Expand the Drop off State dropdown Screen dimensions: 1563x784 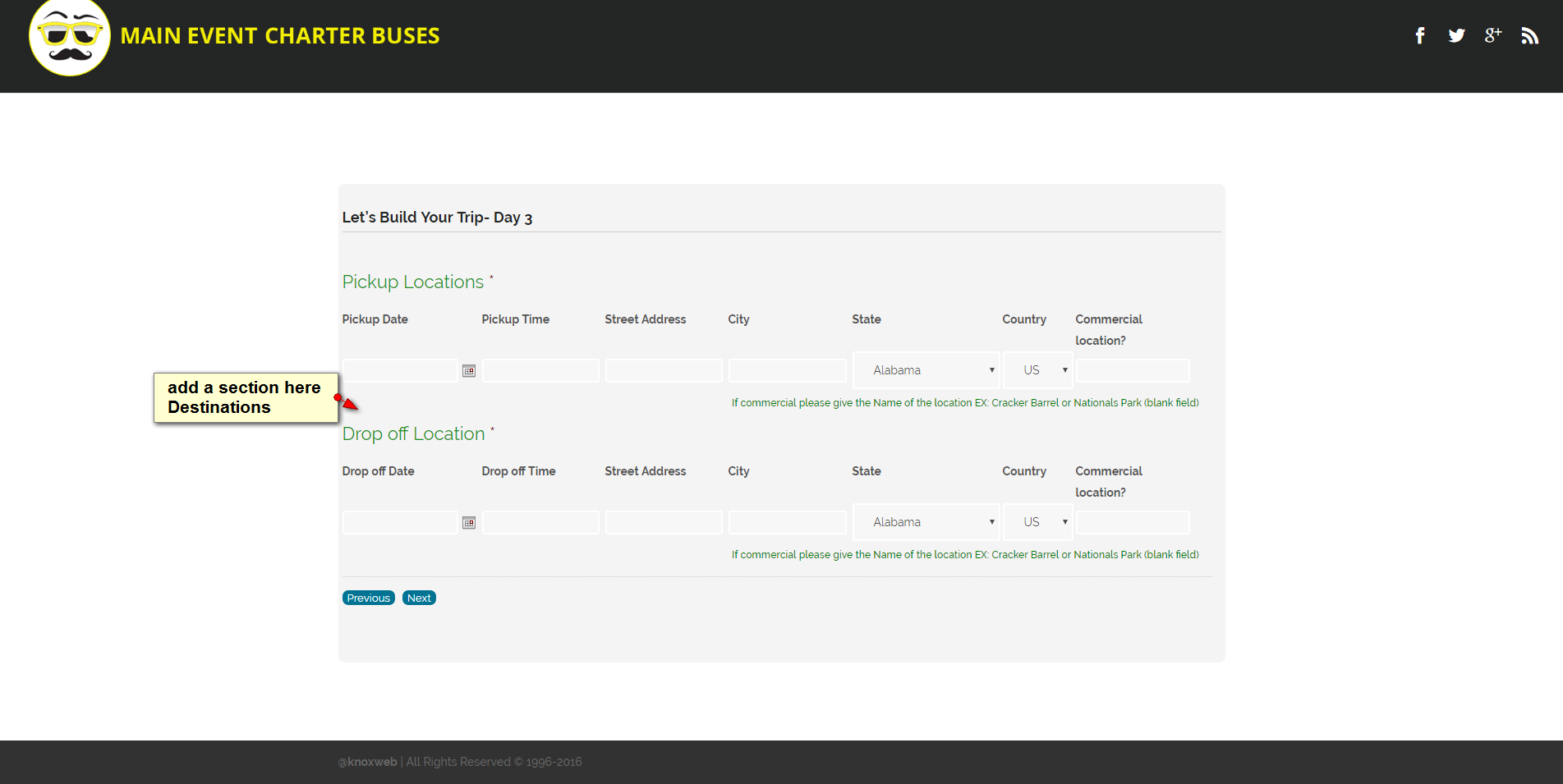(x=926, y=522)
